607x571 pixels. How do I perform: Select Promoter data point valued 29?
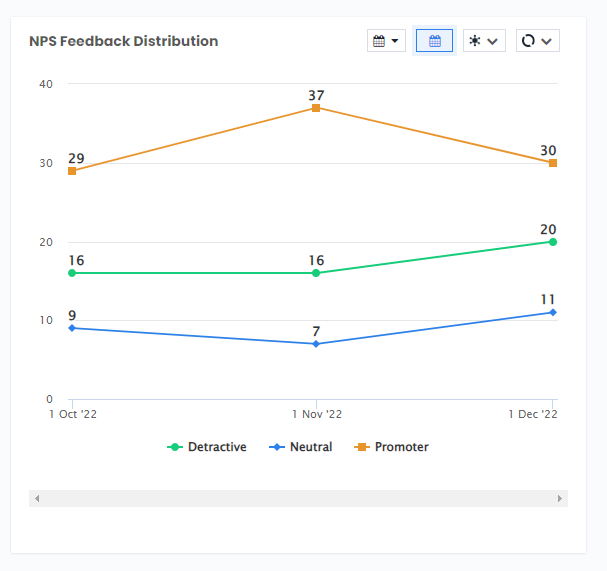point(72,171)
